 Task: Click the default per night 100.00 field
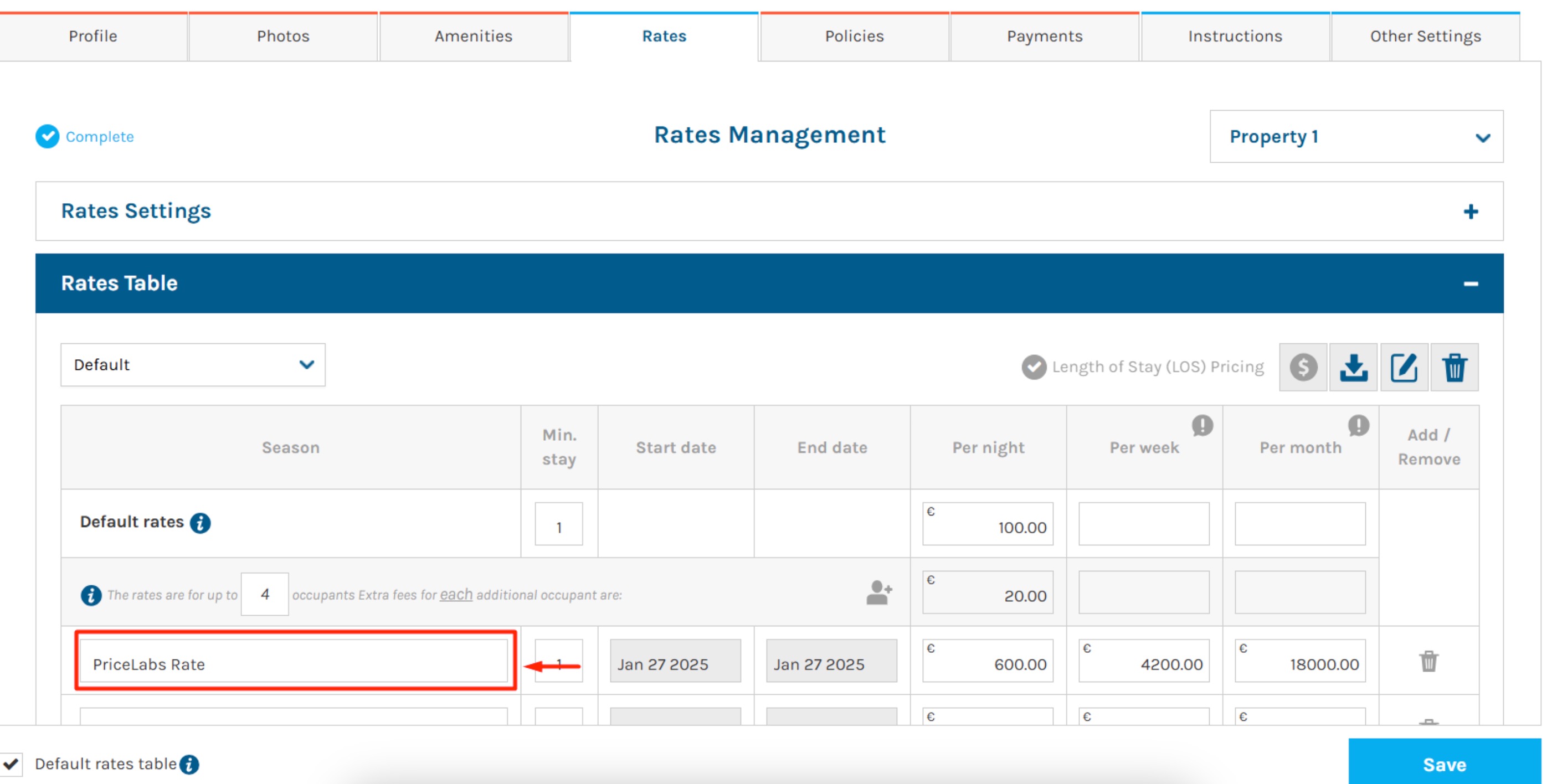coord(988,525)
